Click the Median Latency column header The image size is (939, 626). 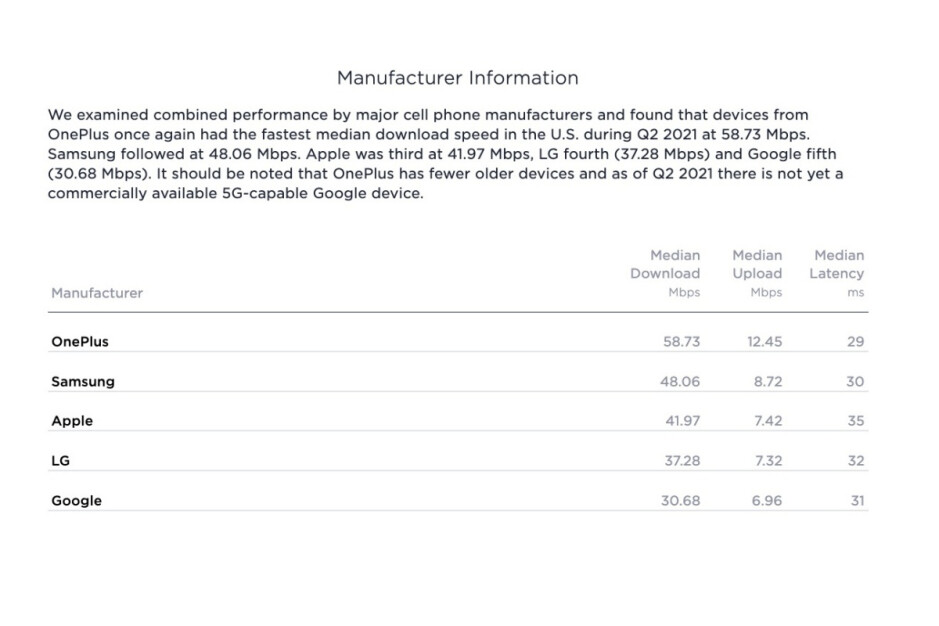pyautogui.click(x=839, y=273)
